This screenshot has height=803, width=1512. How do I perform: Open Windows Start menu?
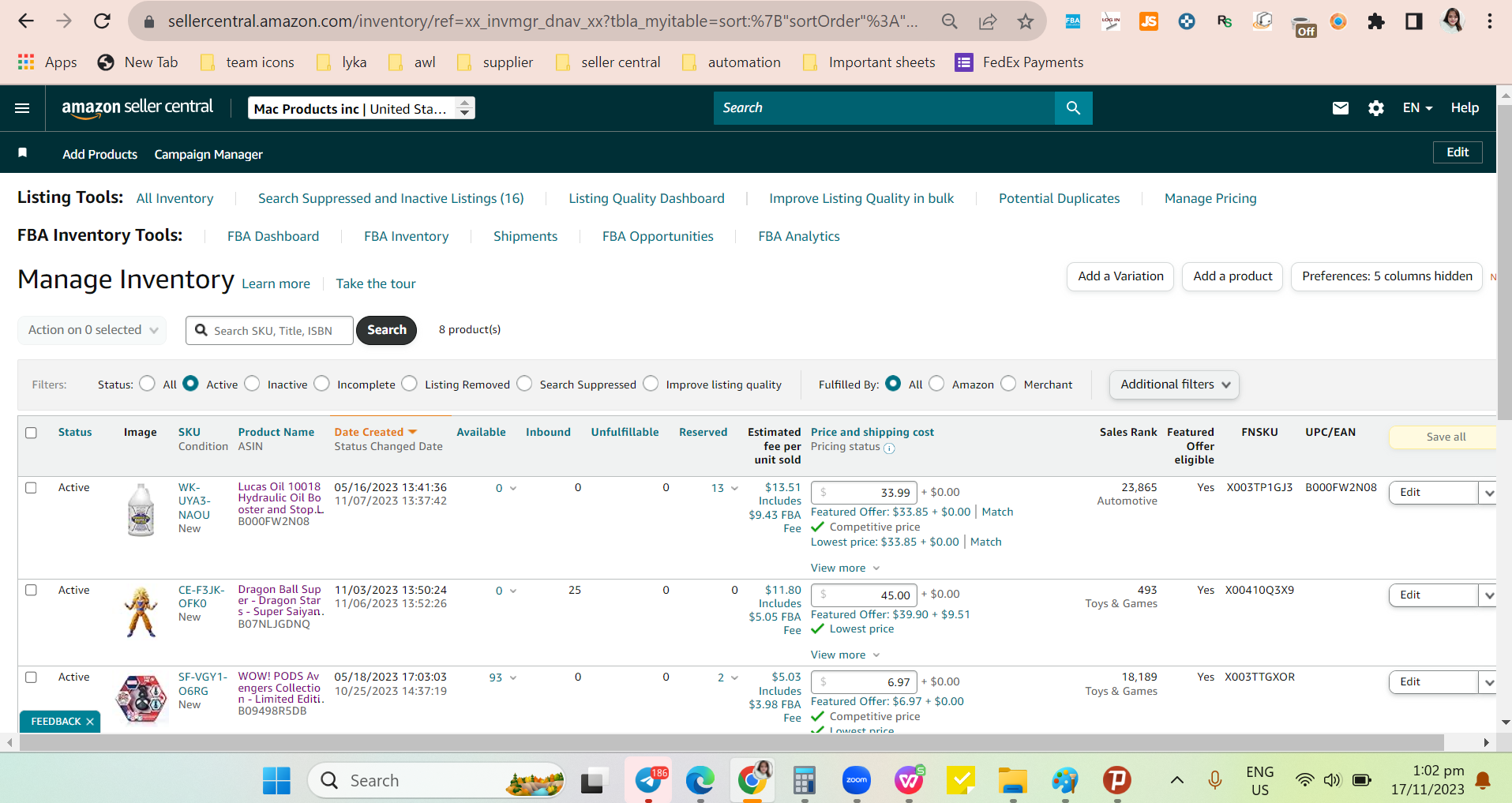276,781
